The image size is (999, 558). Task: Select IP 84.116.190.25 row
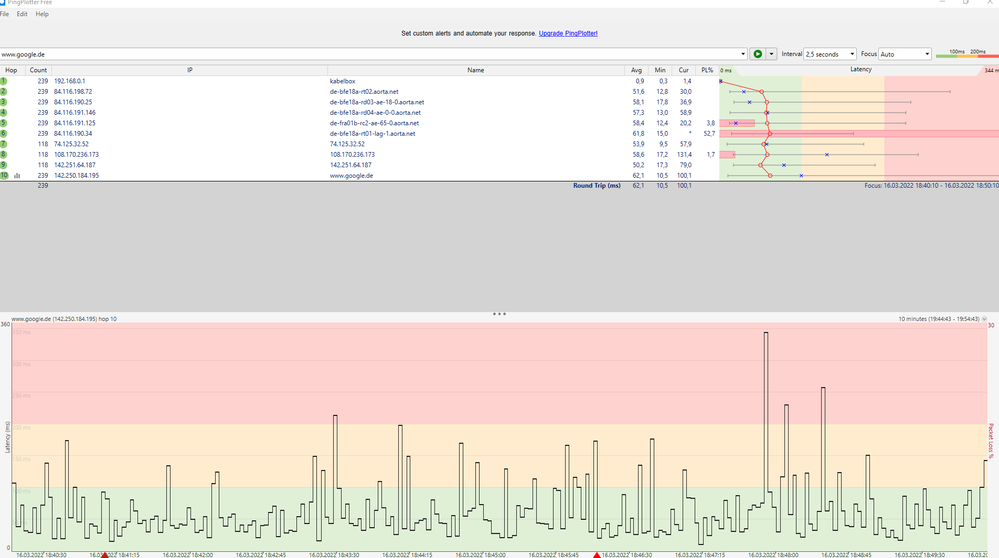73,102
